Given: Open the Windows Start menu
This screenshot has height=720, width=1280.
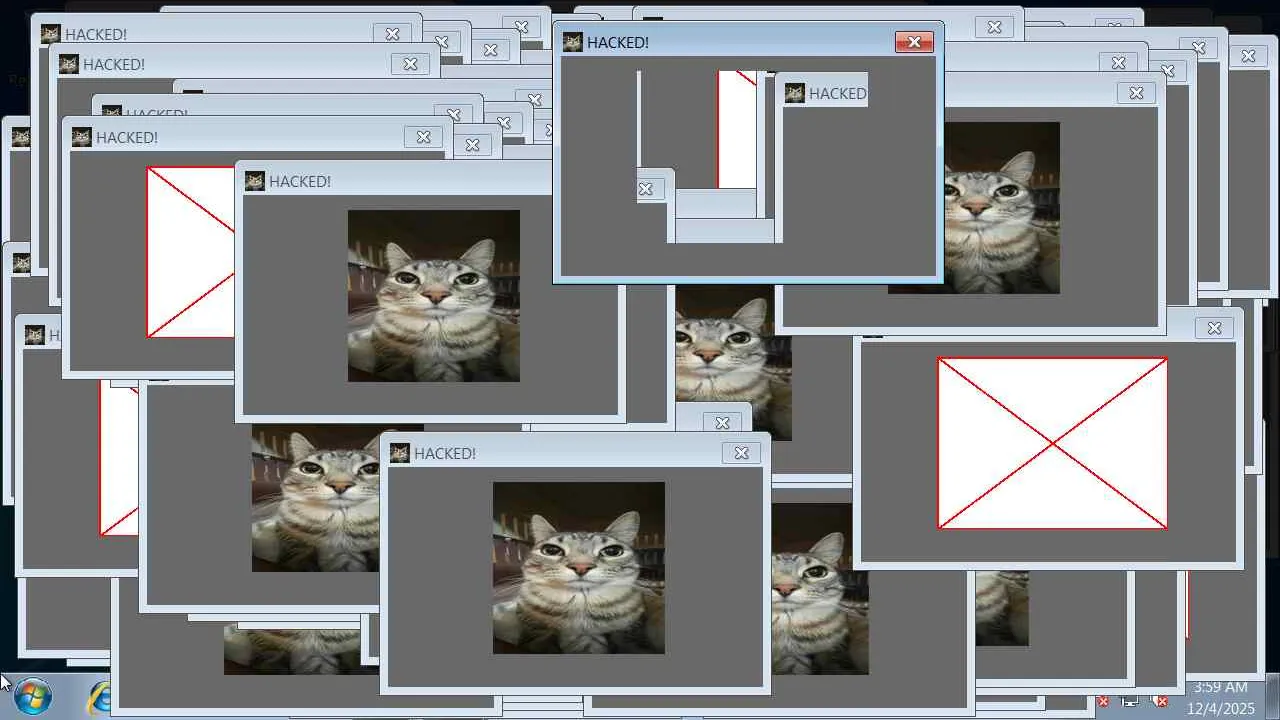Looking at the screenshot, I should (x=33, y=697).
